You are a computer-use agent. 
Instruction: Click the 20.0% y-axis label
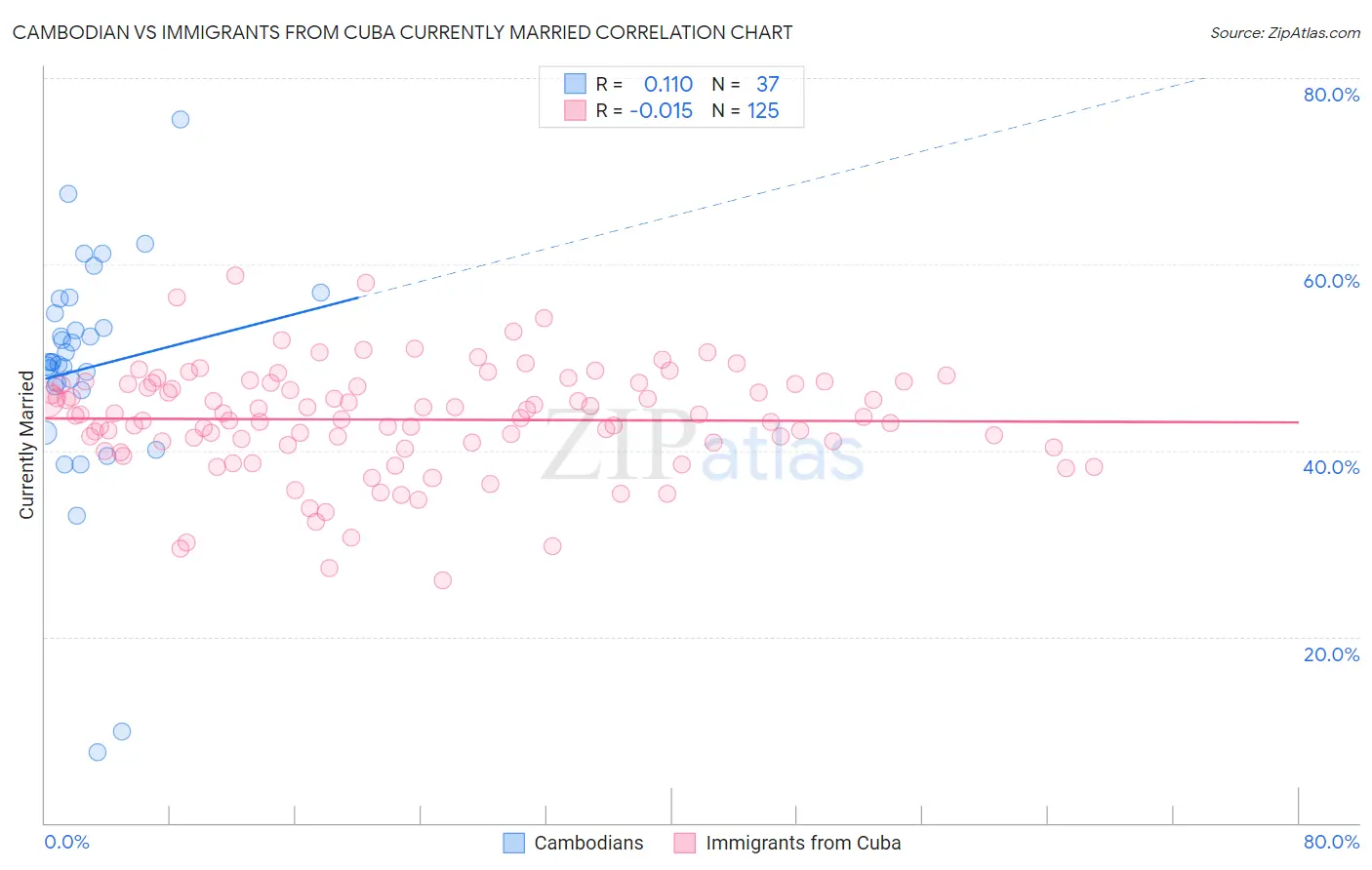pyautogui.click(x=1331, y=654)
